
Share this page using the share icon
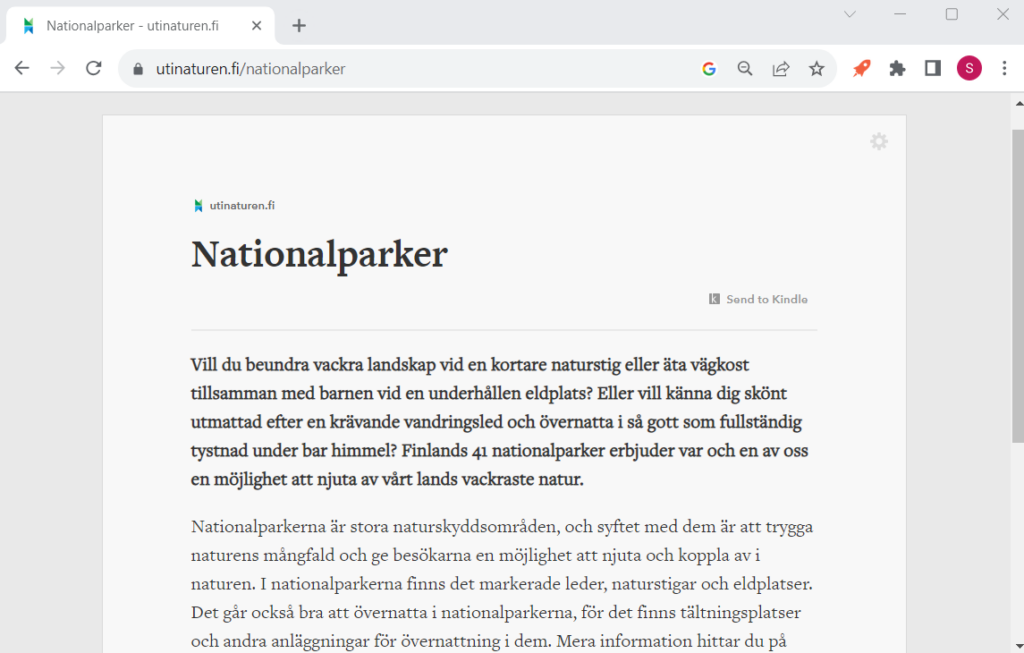coord(780,69)
